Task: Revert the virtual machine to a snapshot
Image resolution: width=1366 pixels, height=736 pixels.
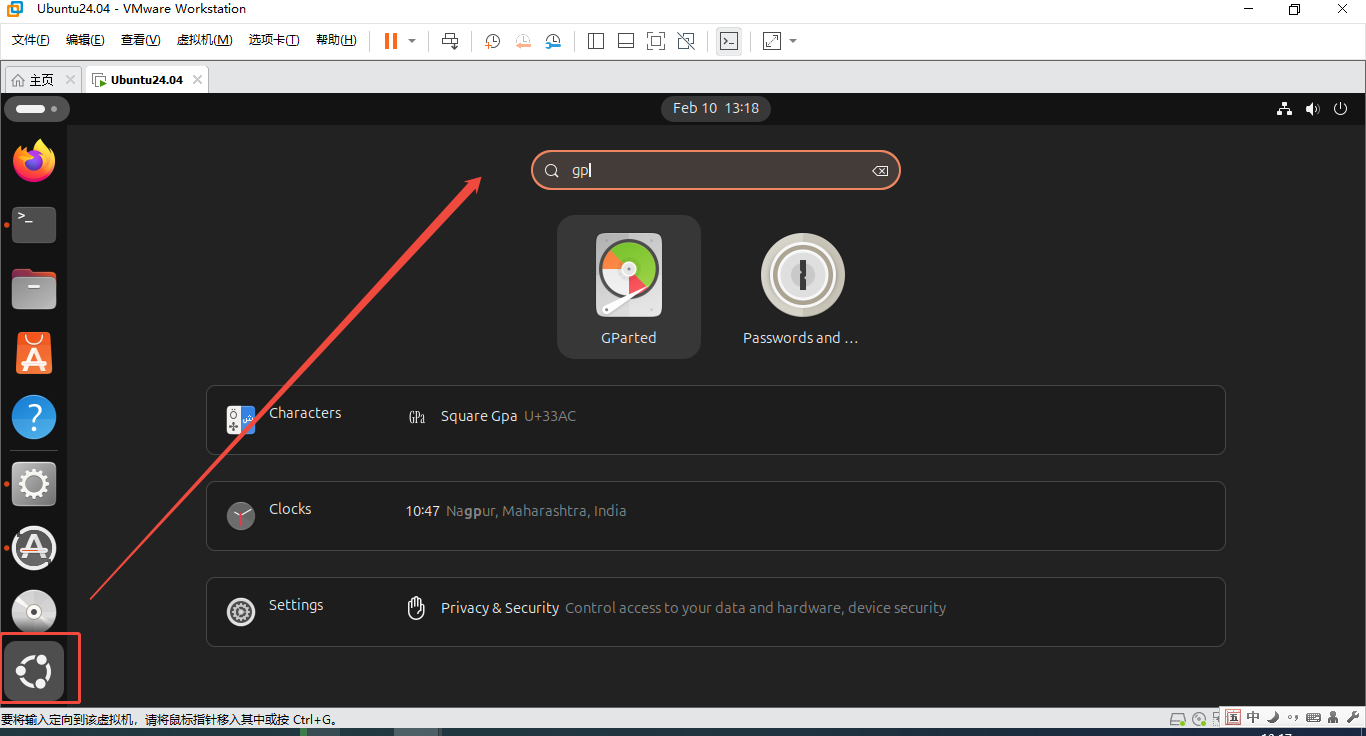Action: (x=523, y=41)
